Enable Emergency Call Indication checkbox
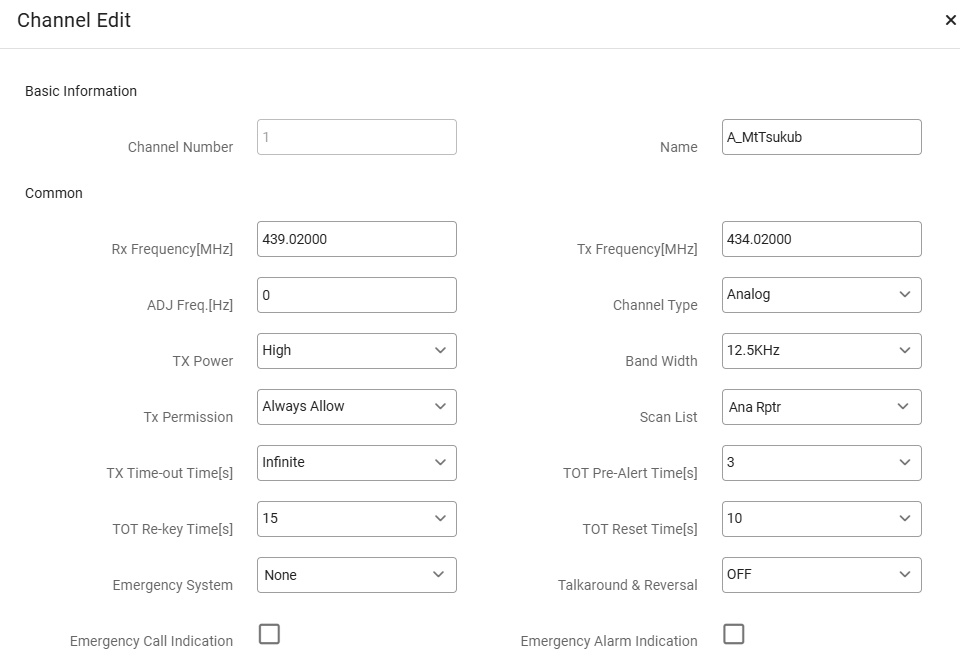Image resolution: width=960 pixels, height=657 pixels. [x=269, y=634]
